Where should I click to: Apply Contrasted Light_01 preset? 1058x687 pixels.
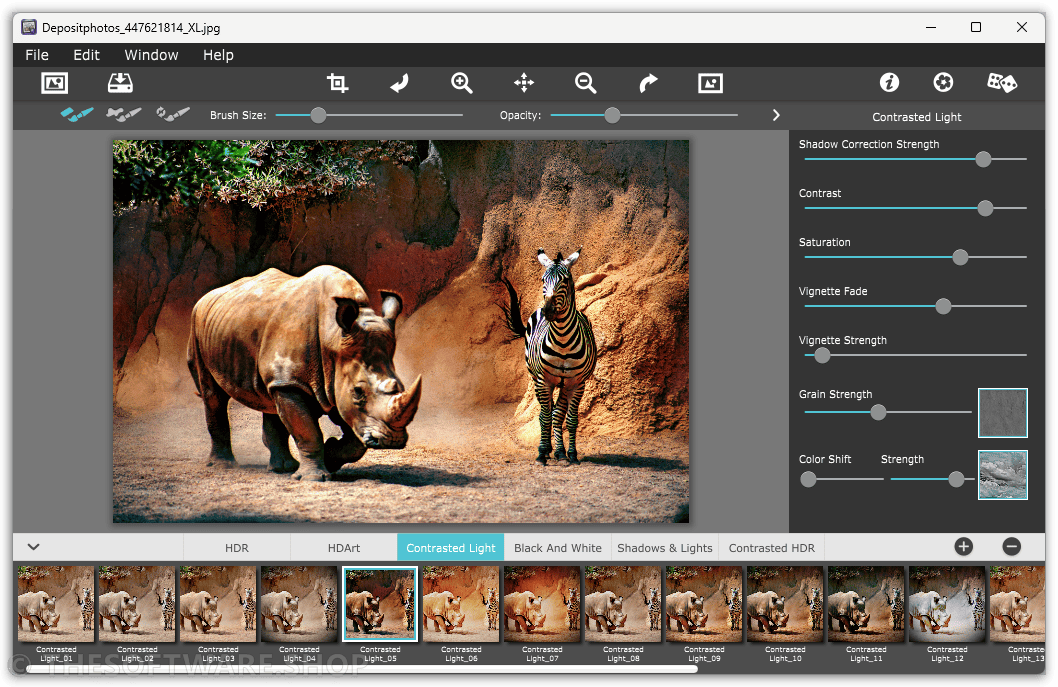(56, 604)
